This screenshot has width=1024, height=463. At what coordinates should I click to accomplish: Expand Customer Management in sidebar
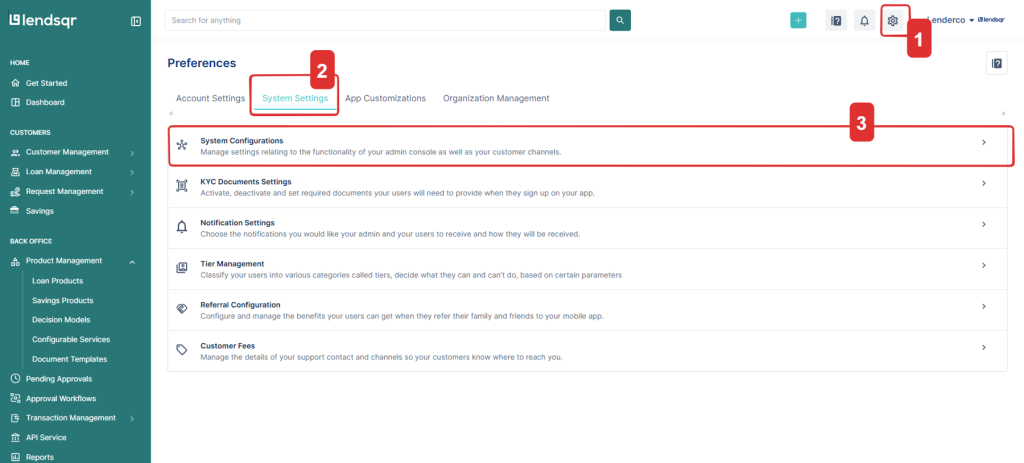132,152
